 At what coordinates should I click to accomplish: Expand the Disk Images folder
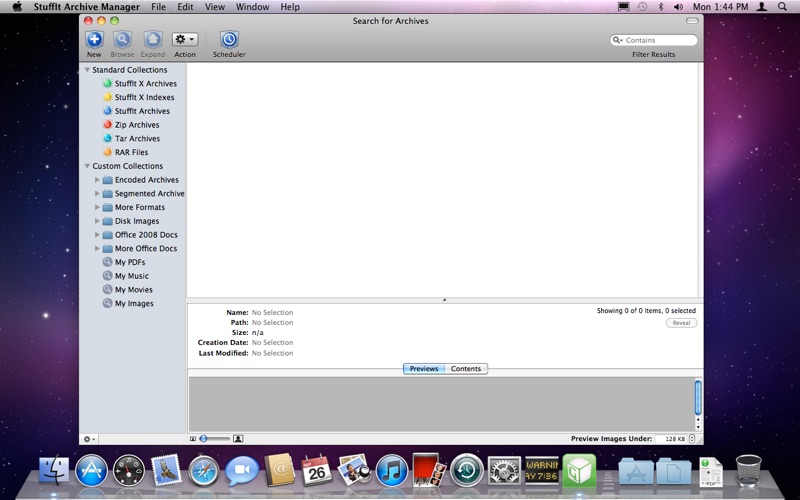pos(97,221)
